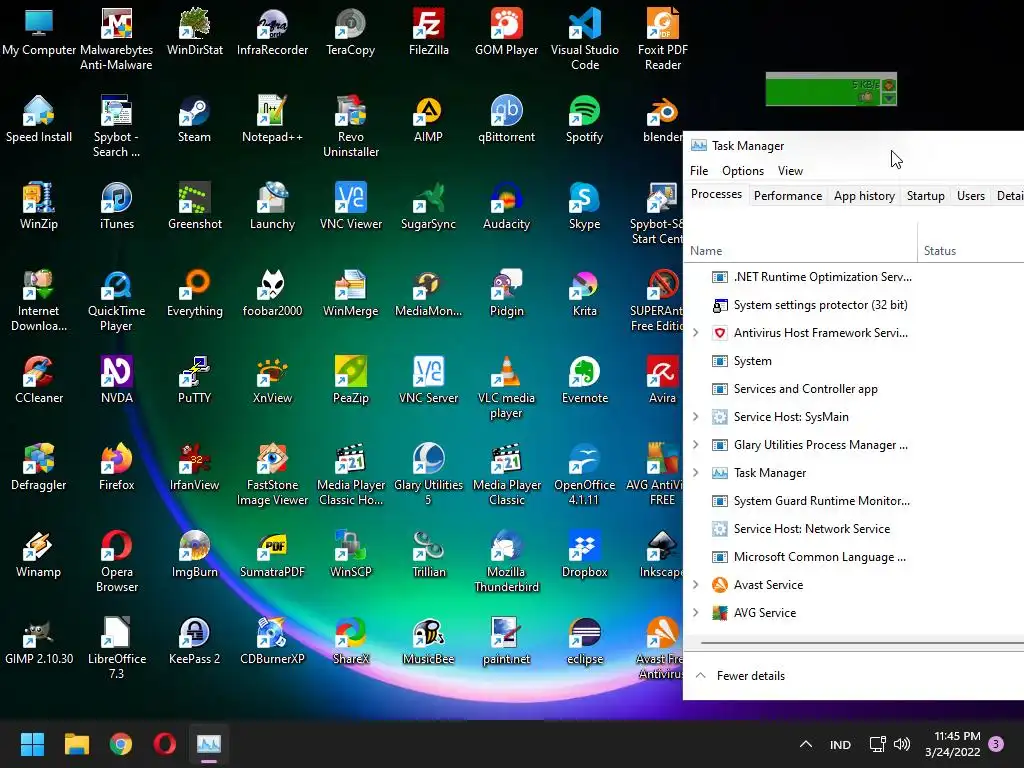Viewport: 1024px width, 768px height.
Task: Switch to the Startup tab
Action: pos(925,196)
